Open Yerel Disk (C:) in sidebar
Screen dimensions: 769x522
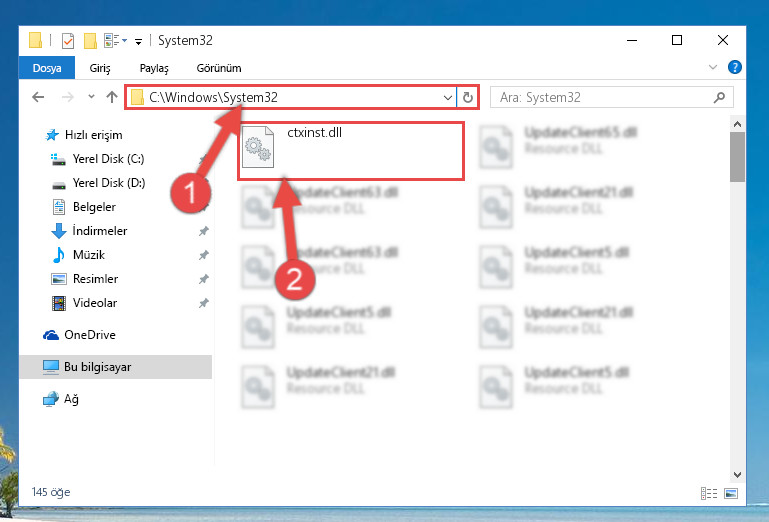[98, 159]
